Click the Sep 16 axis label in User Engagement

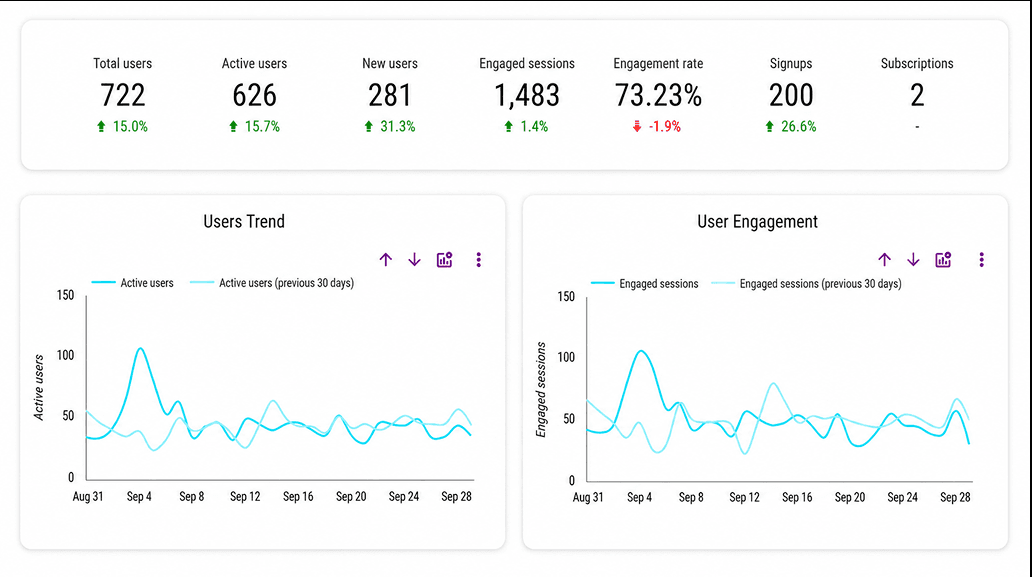coord(797,497)
